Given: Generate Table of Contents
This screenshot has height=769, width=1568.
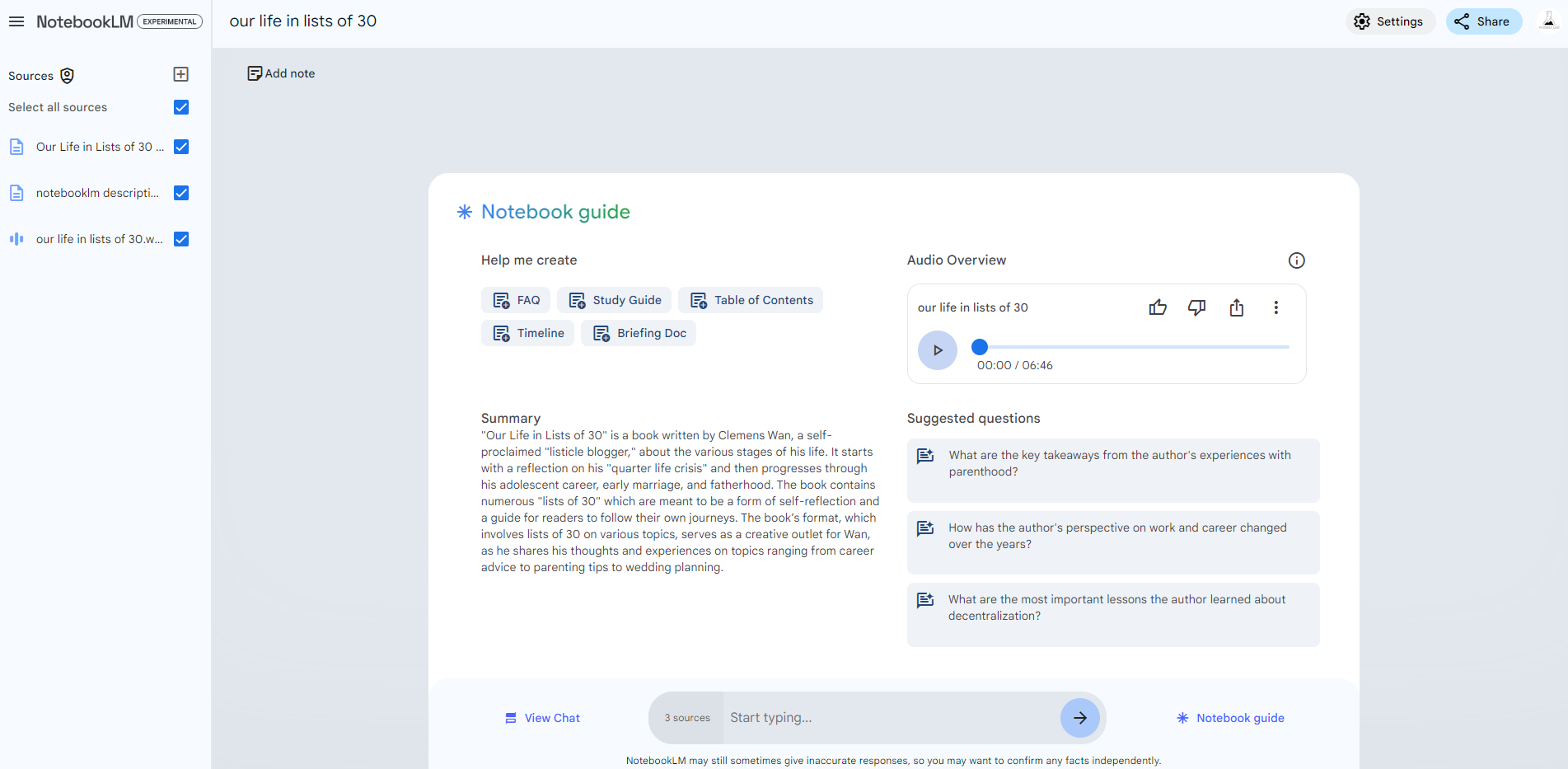Looking at the screenshot, I should [751, 300].
